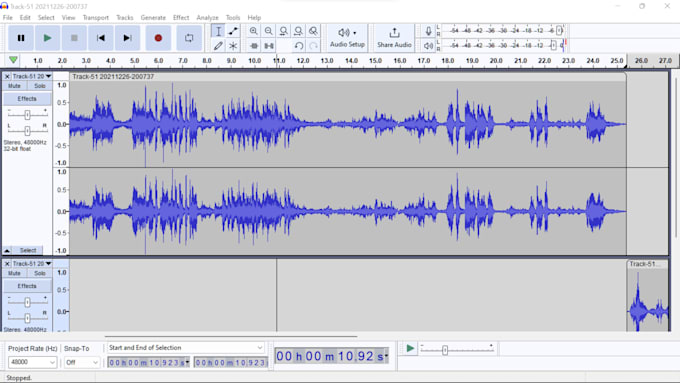This screenshot has height=383, width=680.
Task: Open Effects for the second track
Action: click(x=27, y=286)
